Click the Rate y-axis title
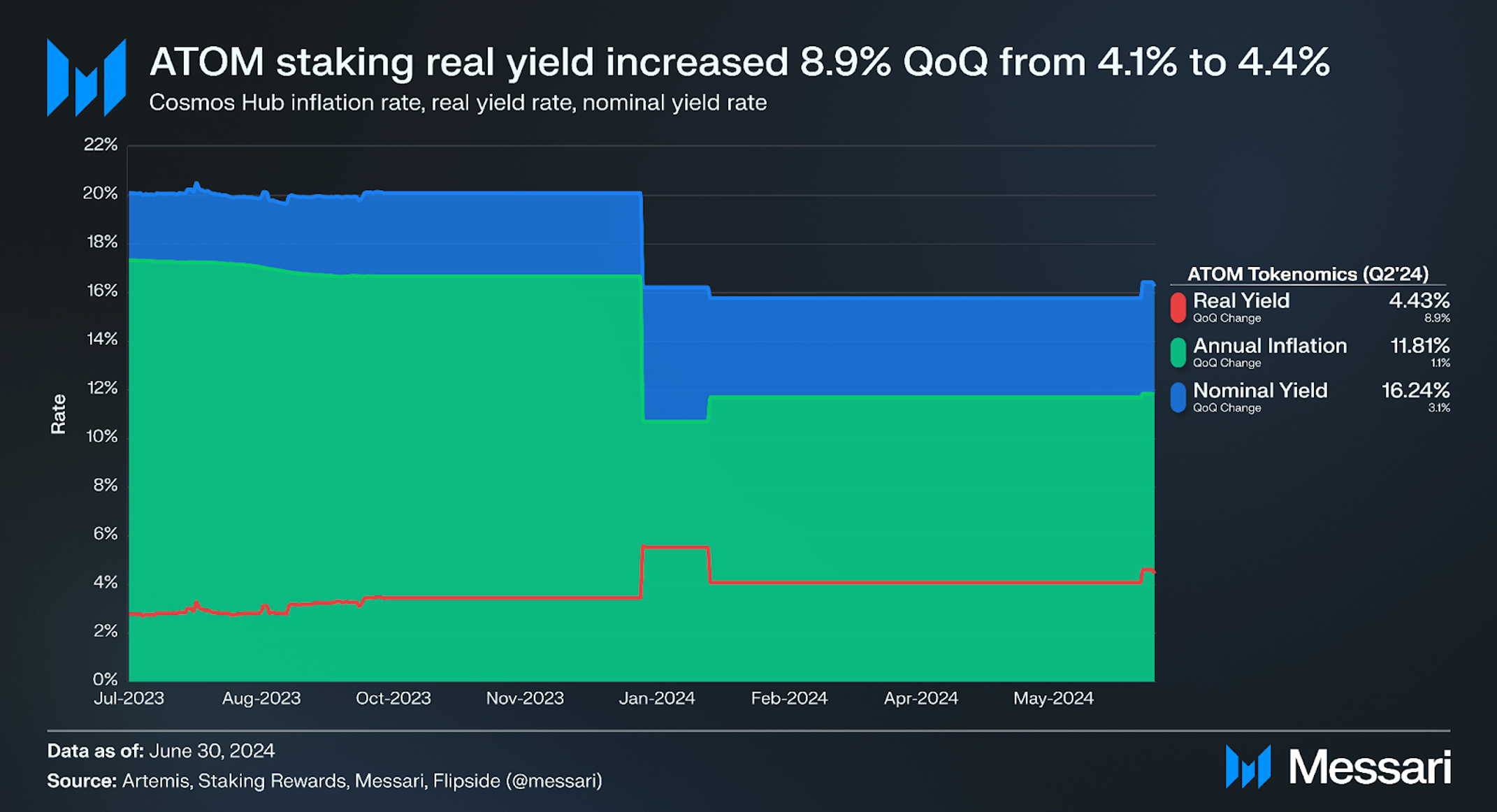This screenshot has height=812, width=1497. [58, 414]
